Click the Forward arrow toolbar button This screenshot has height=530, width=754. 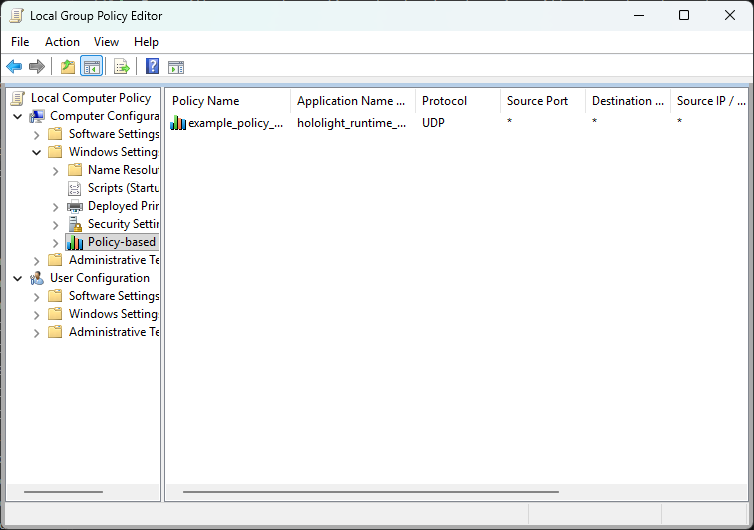(37, 66)
